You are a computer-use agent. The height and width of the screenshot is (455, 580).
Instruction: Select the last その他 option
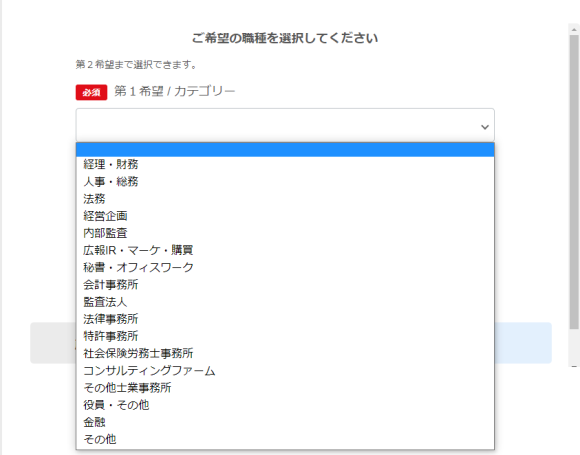pos(285,439)
